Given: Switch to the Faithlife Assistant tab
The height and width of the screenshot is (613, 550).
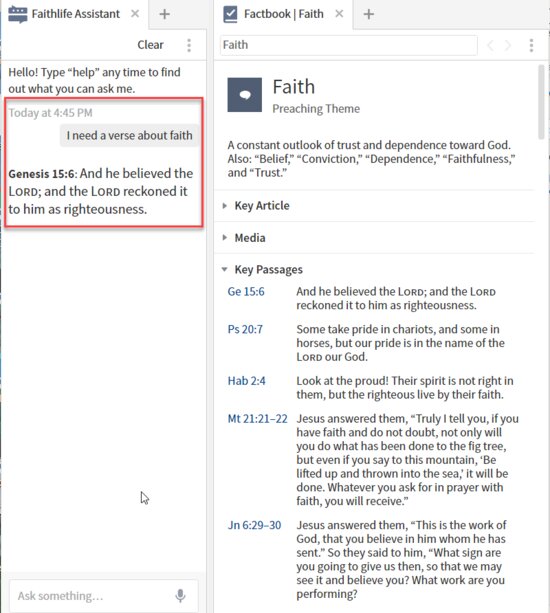Looking at the screenshot, I should (74, 14).
